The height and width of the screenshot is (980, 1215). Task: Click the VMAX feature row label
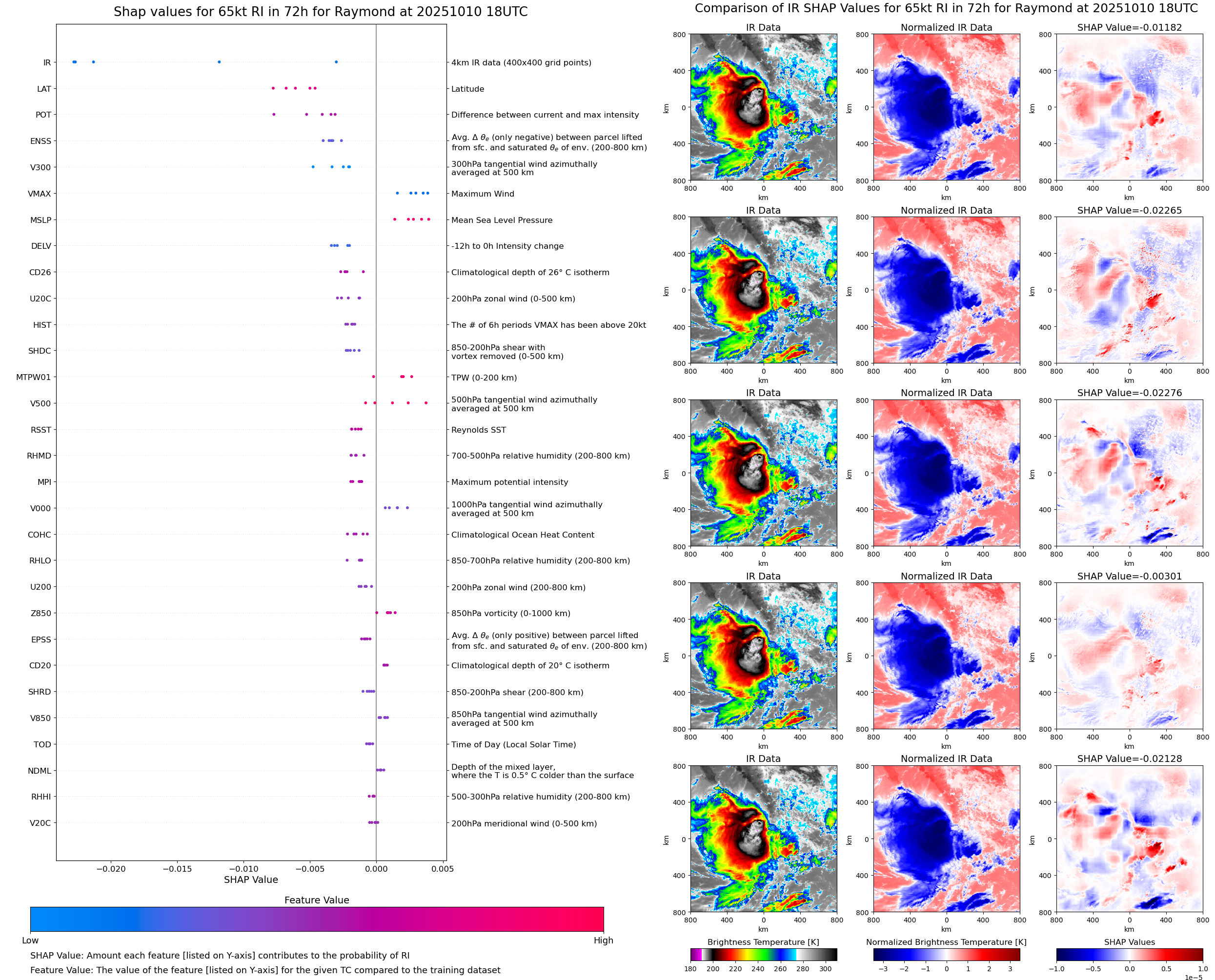39,194
